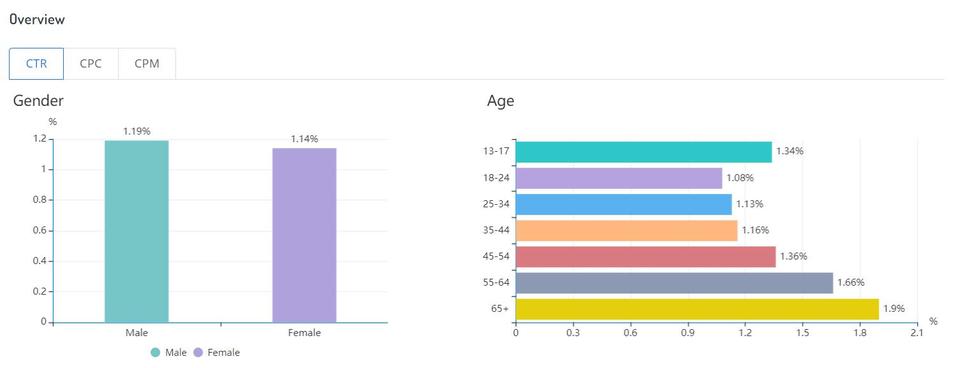This screenshot has width=960, height=368.
Task: Click the 45-54 age bar
Action: coord(645,257)
